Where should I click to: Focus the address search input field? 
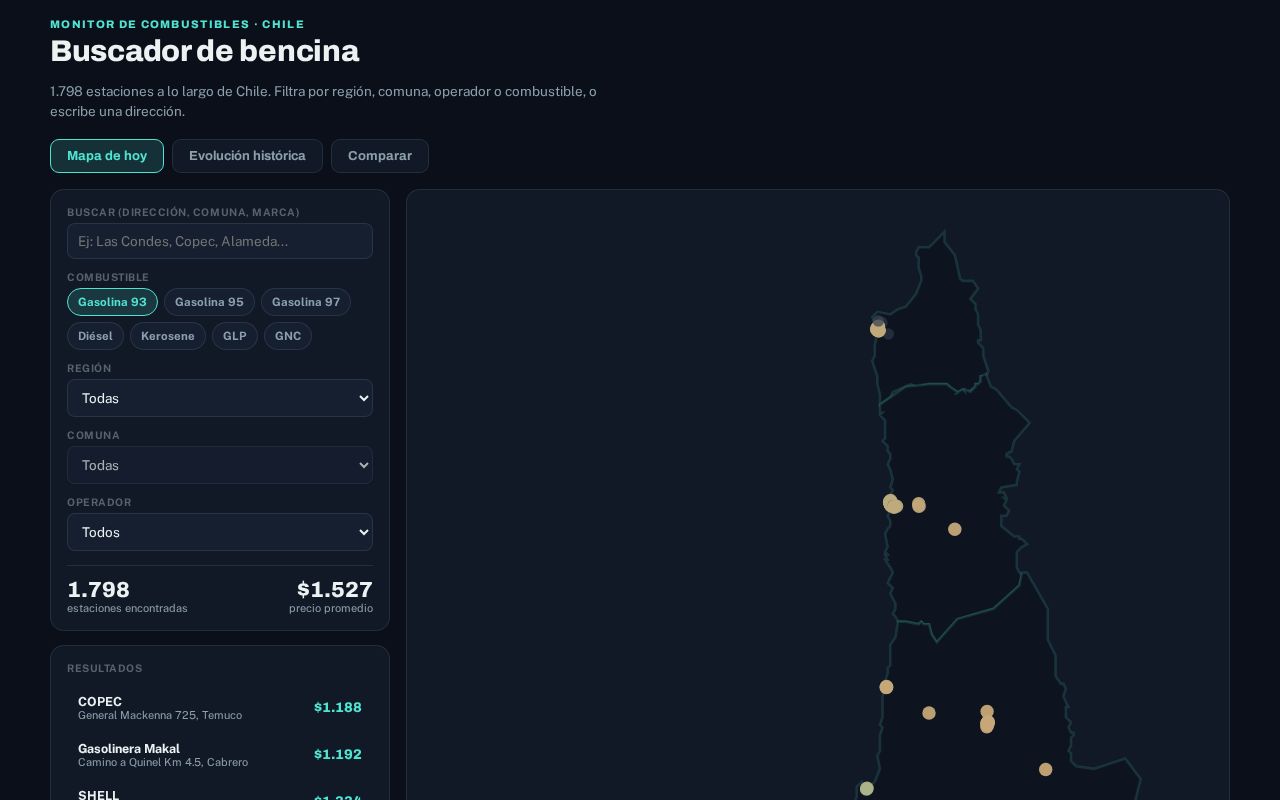tap(220, 241)
